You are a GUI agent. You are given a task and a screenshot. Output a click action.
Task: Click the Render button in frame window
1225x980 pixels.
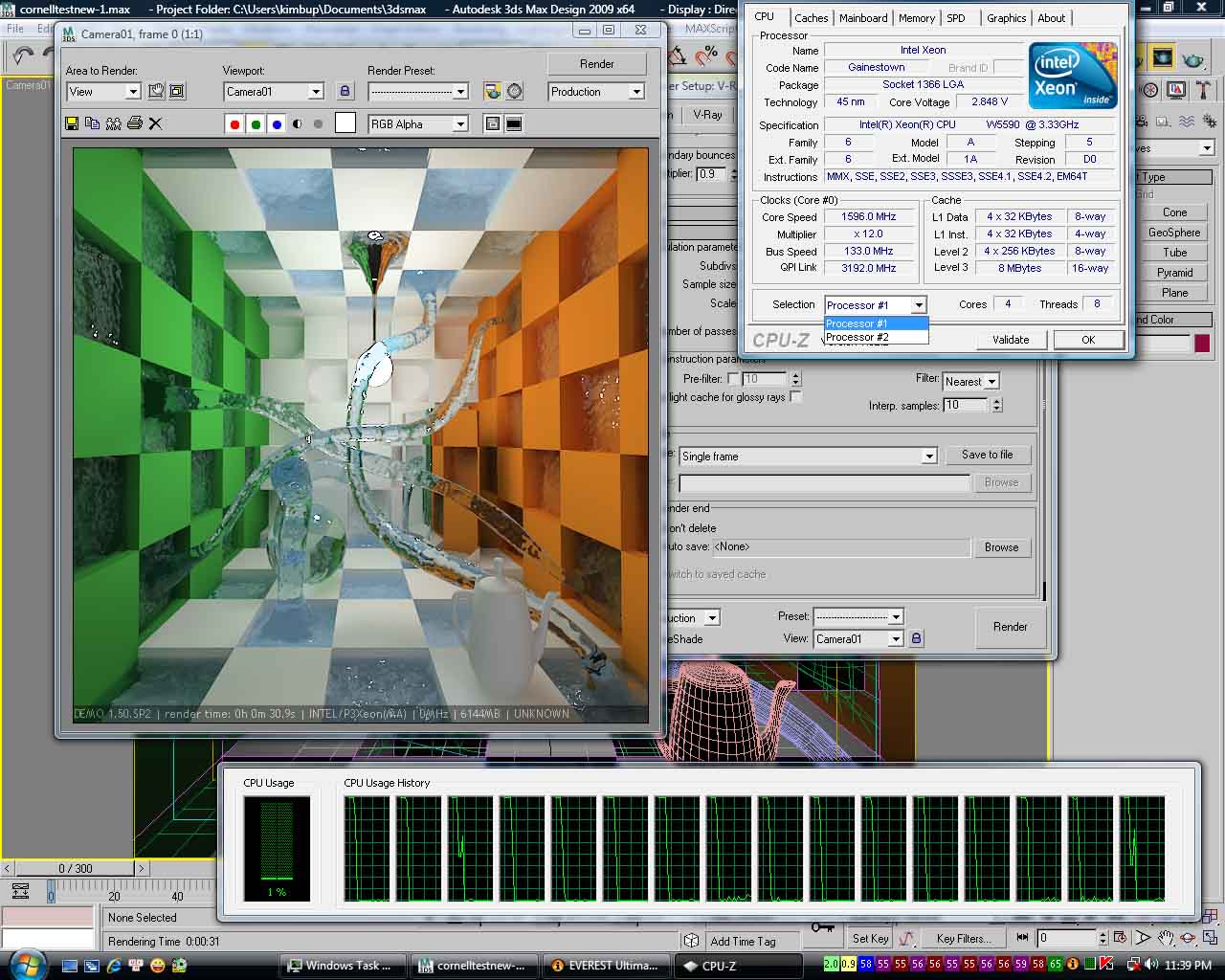597,64
